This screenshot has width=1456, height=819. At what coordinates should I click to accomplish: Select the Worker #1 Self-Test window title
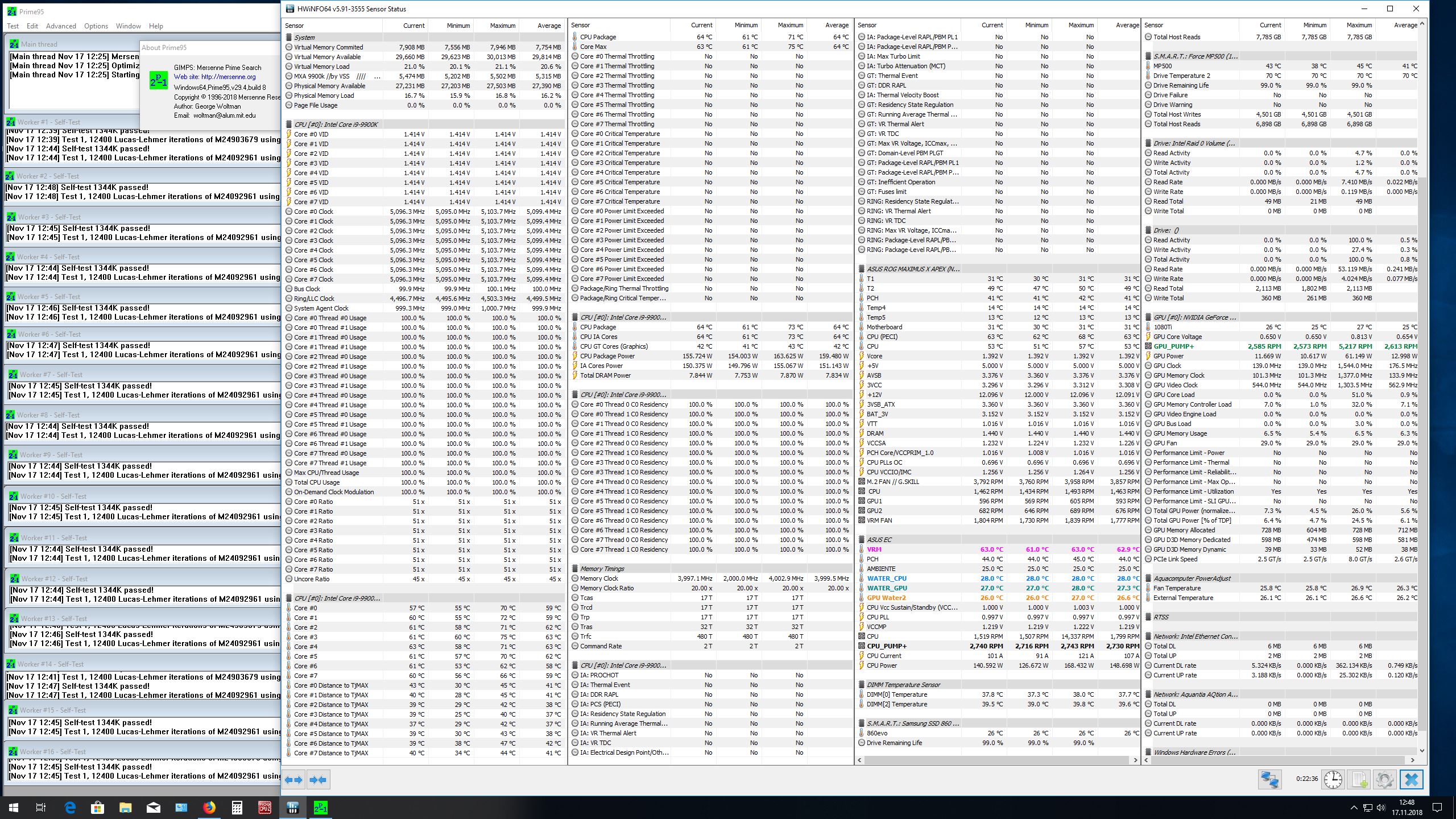click(x=48, y=122)
